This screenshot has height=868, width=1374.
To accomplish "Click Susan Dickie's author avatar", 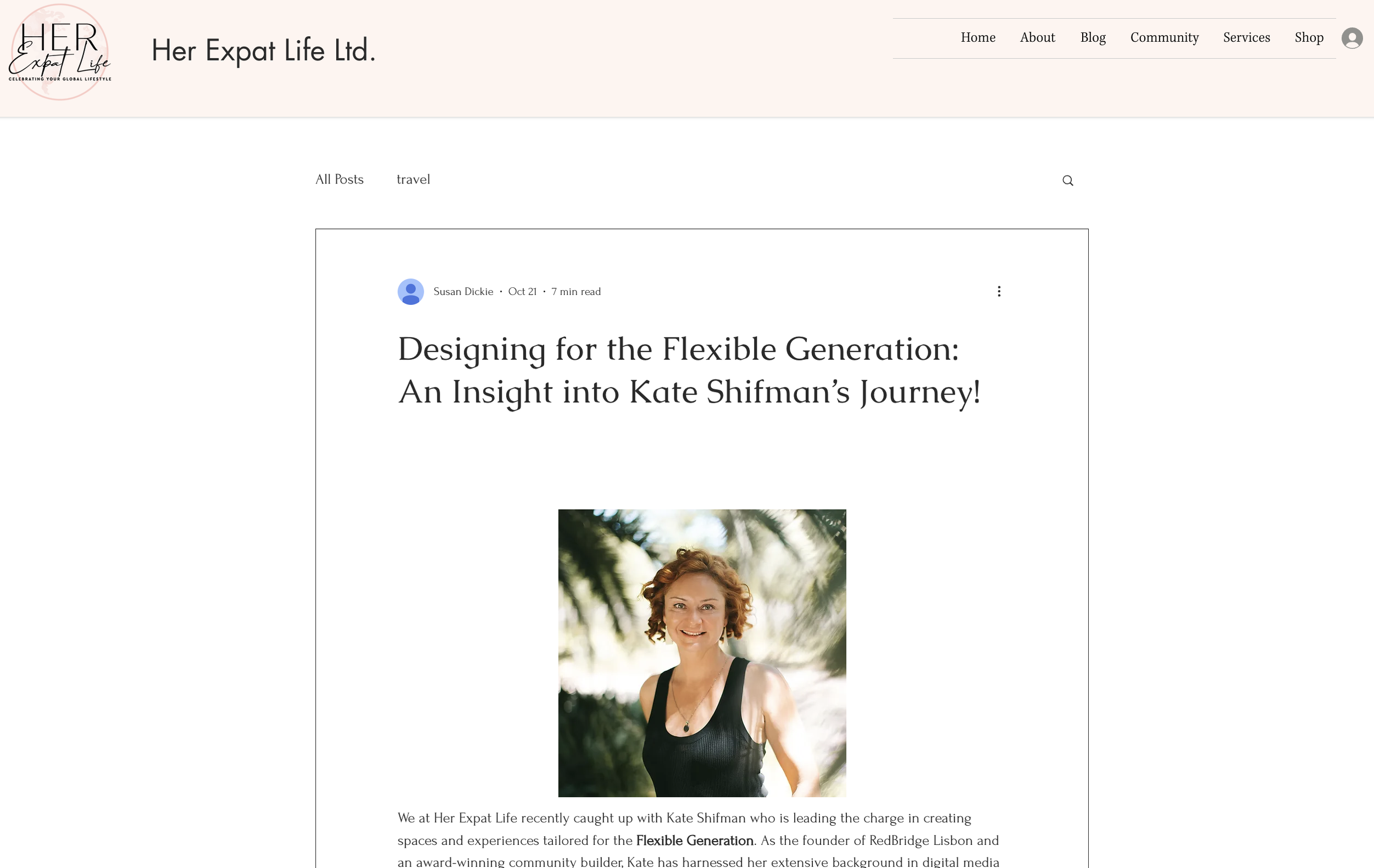I will [410, 292].
